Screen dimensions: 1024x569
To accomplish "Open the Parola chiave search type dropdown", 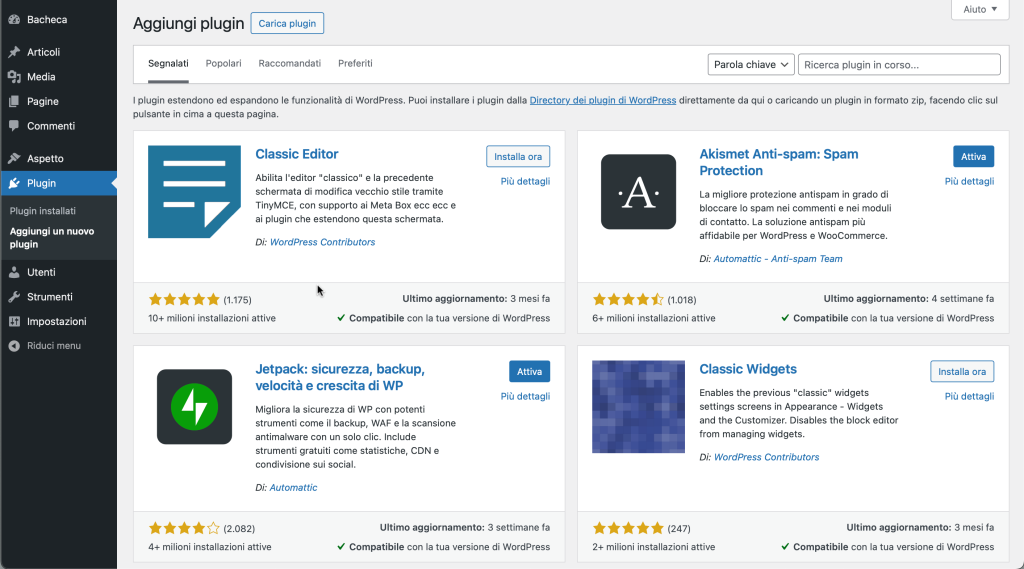I will [x=750, y=65].
